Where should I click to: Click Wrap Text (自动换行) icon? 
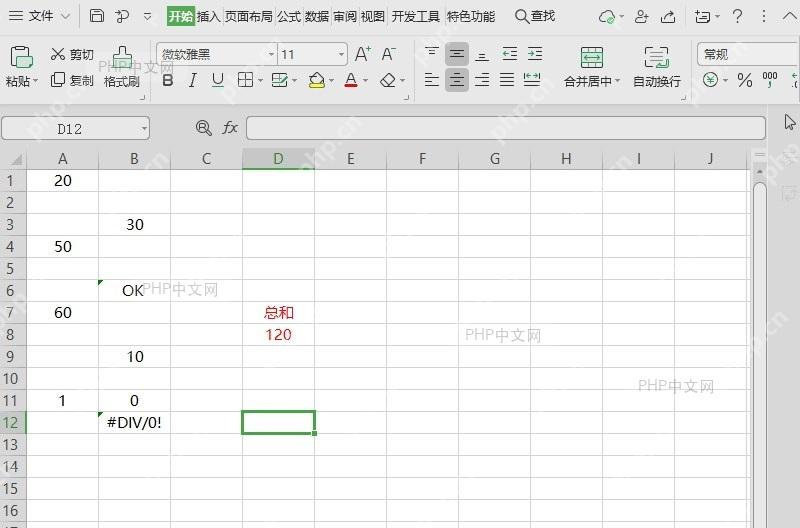click(x=657, y=57)
